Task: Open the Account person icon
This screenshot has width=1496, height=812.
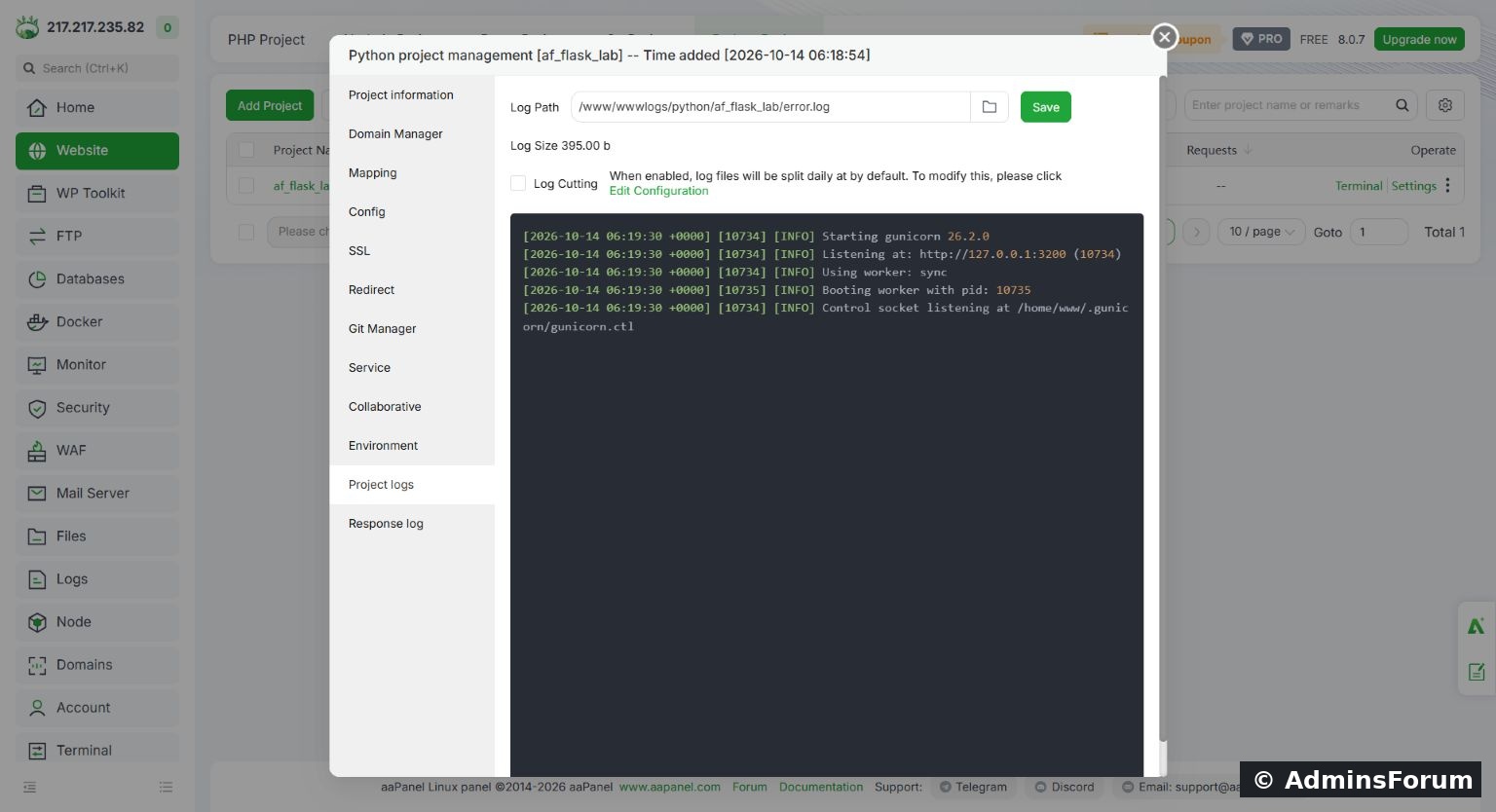Action: click(37, 708)
